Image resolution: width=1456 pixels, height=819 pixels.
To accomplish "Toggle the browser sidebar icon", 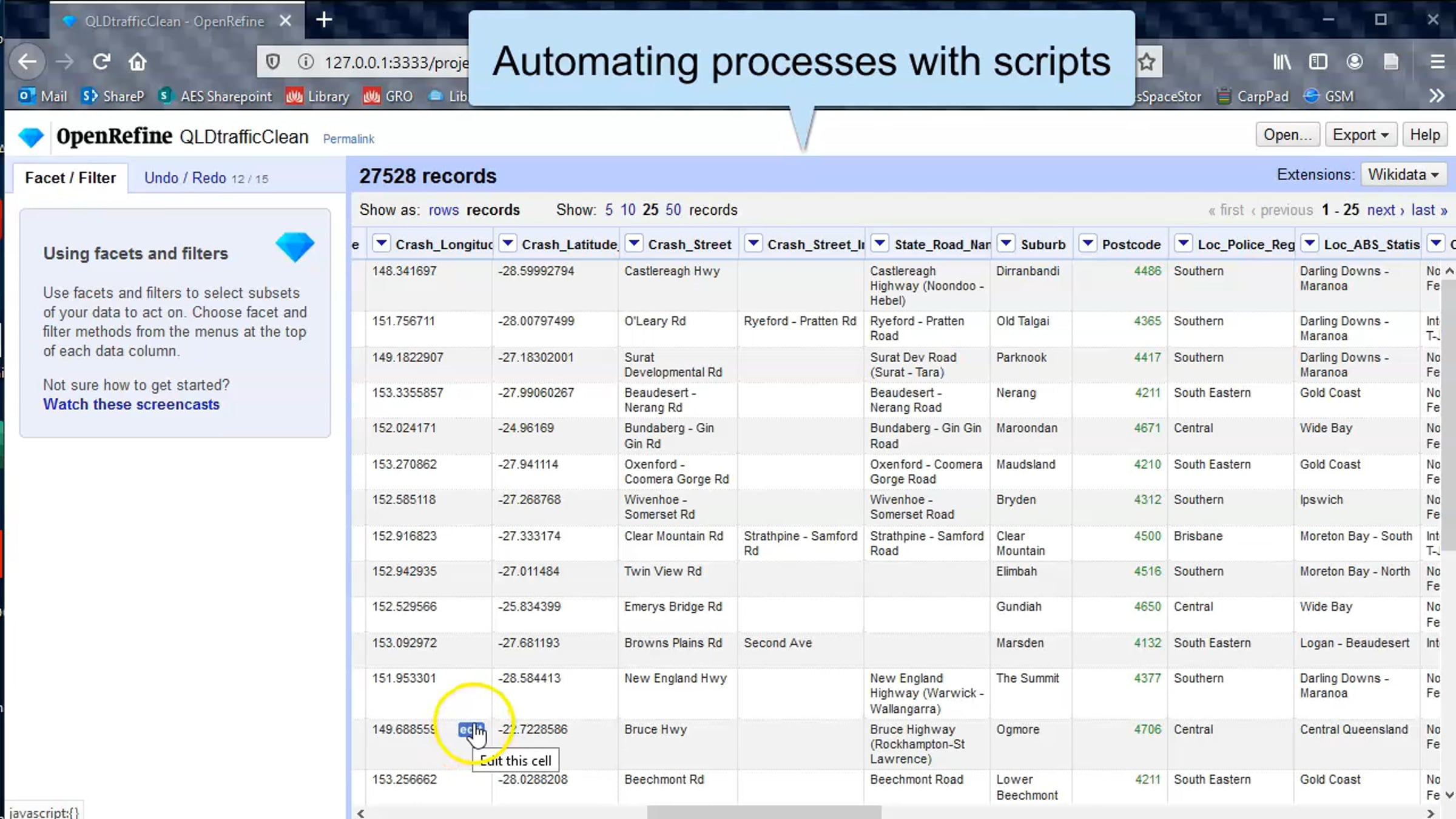I will tap(1318, 62).
